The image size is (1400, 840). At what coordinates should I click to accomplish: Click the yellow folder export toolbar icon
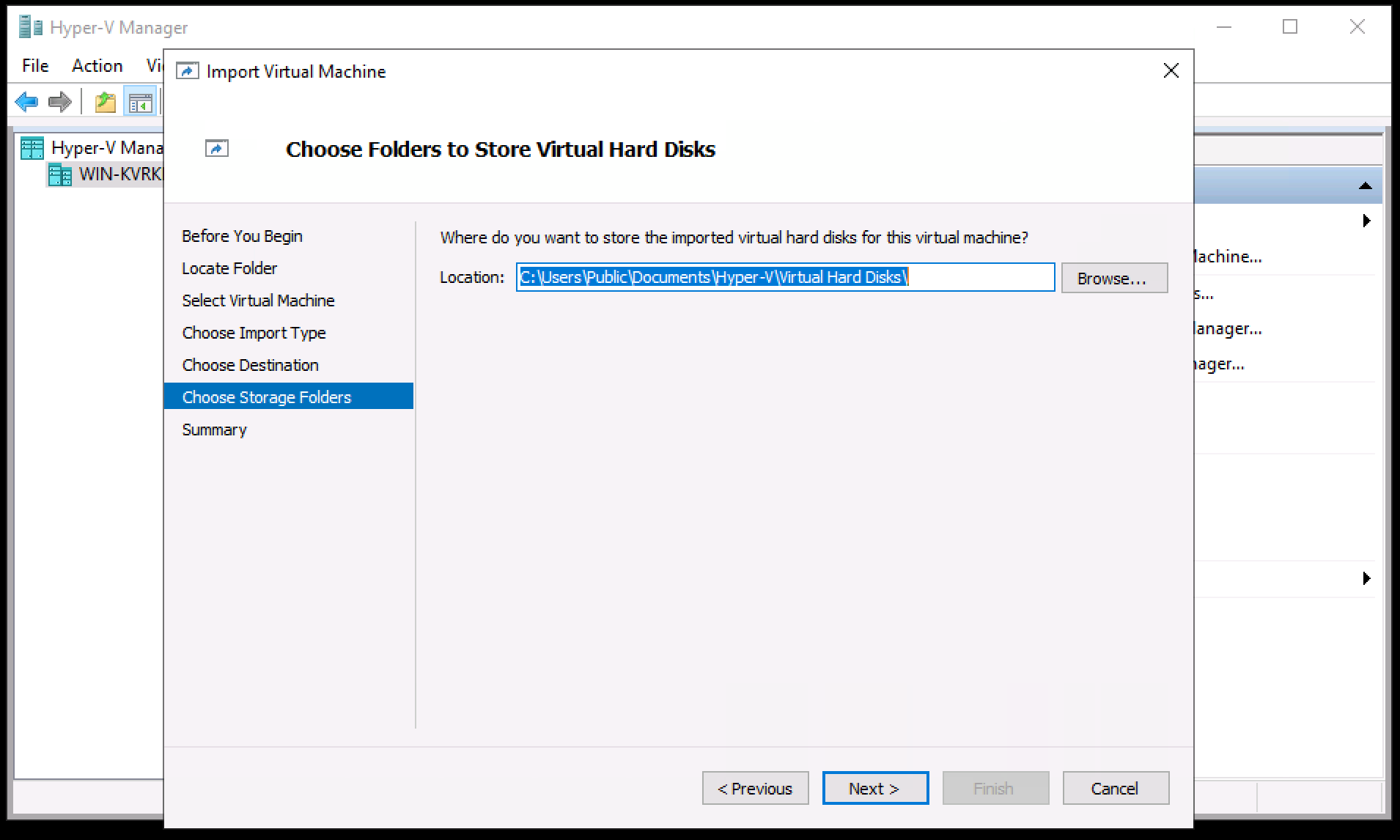coord(104,101)
